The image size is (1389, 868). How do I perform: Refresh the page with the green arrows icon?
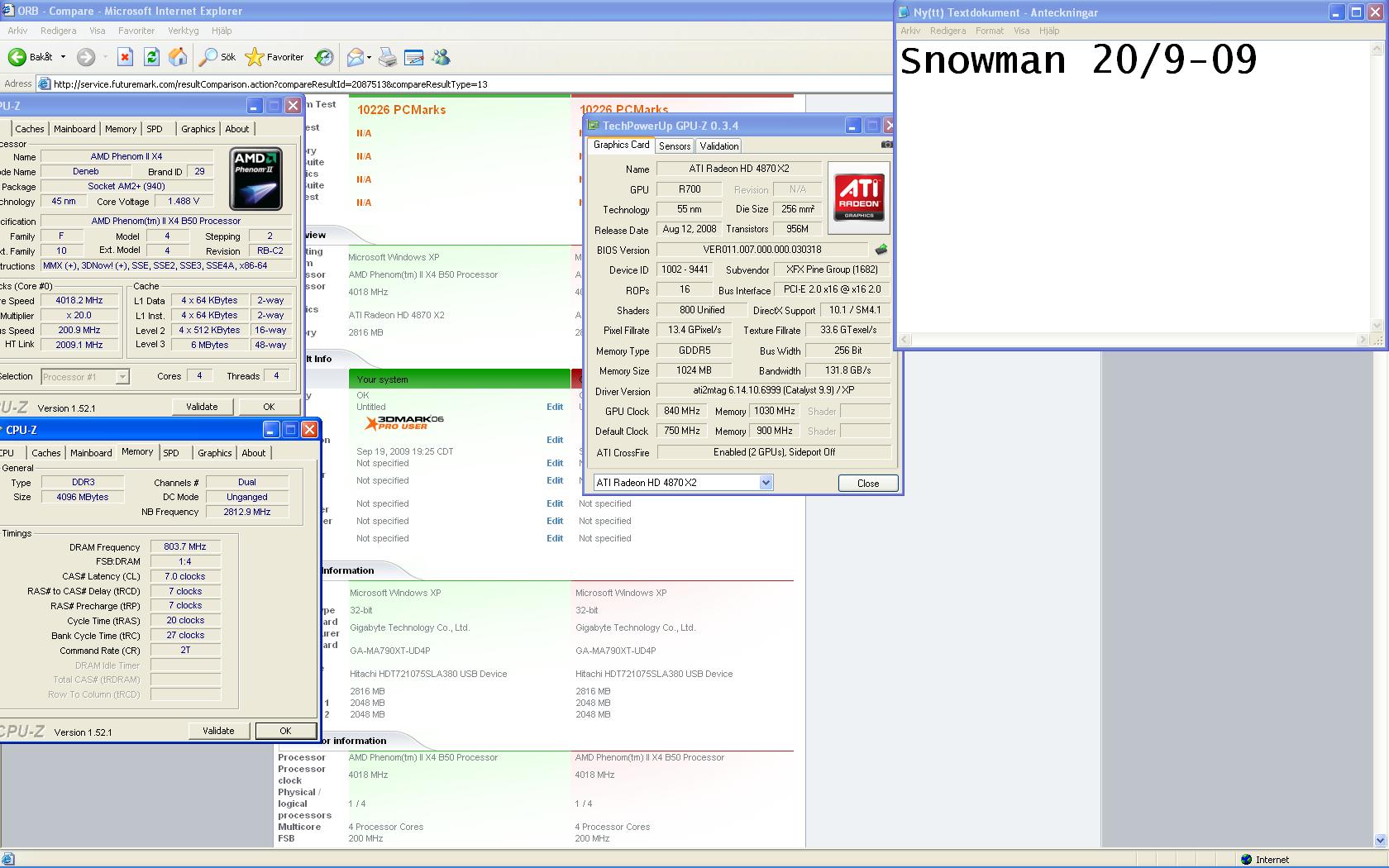[x=151, y=57]
